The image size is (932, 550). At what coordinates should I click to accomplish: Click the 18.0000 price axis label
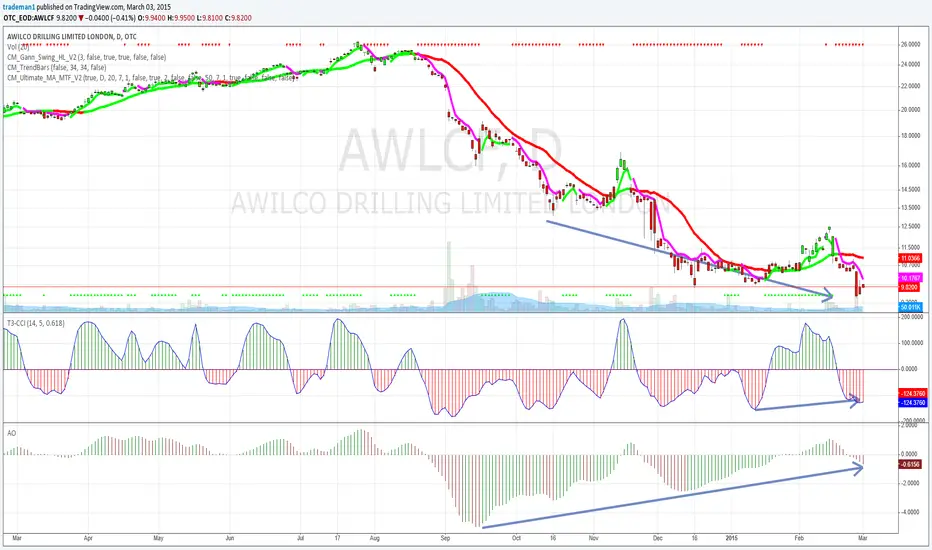pyautogui.click(x=911, y=136)
